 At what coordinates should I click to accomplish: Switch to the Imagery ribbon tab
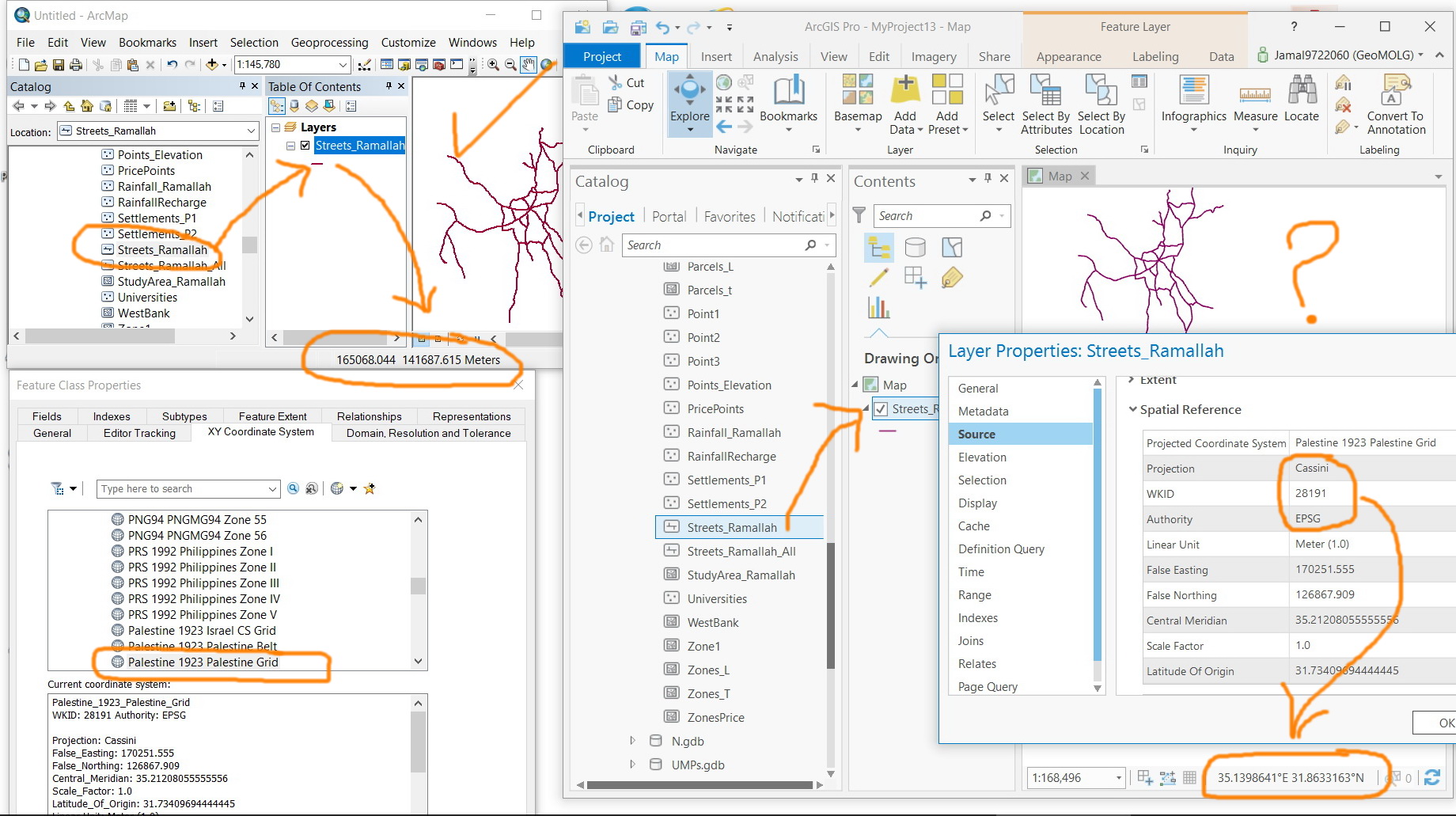point(934,56)
